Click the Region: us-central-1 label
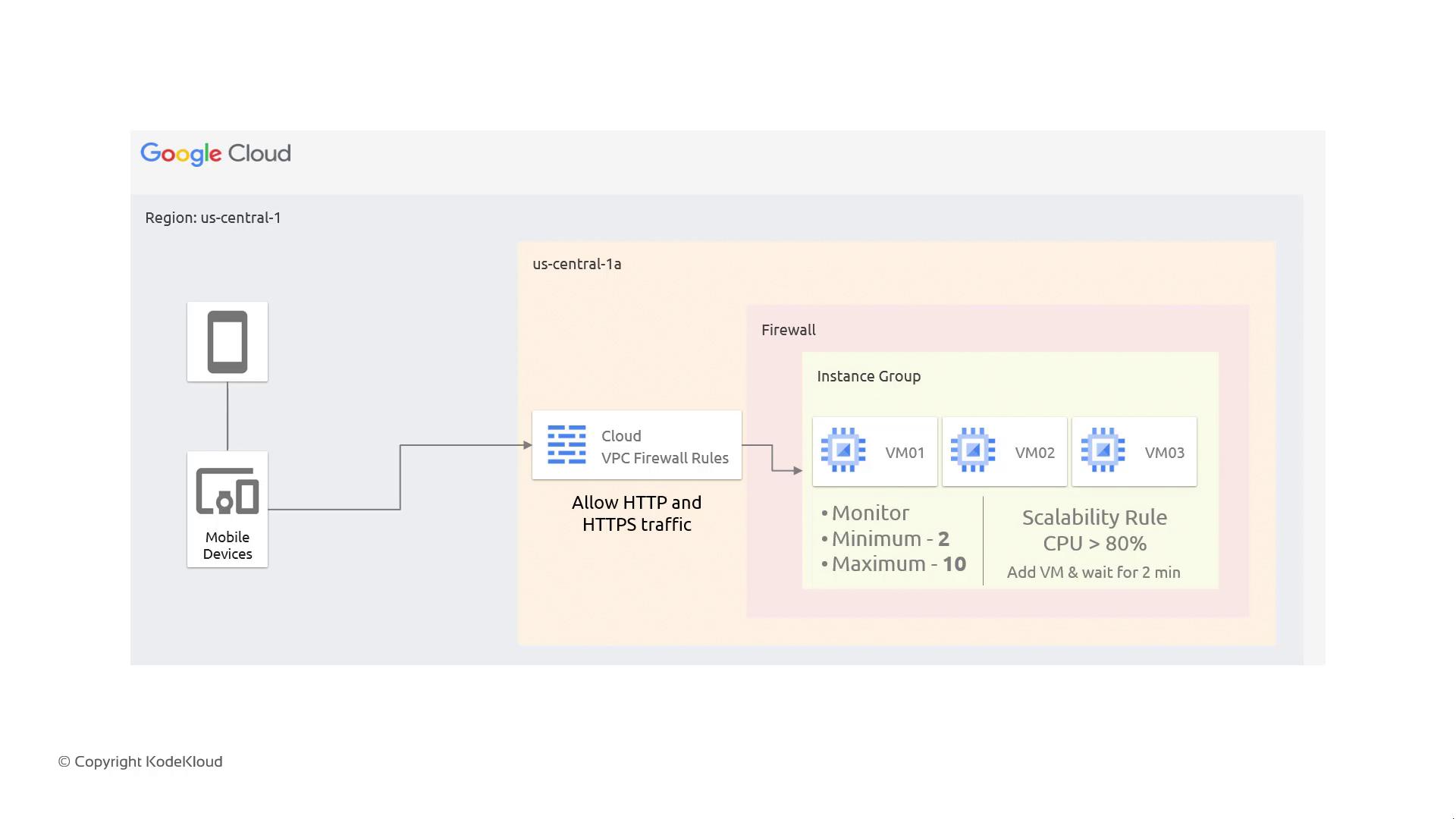The height and width of the screenshot is (819, 1456). click(x=213, y=218)
